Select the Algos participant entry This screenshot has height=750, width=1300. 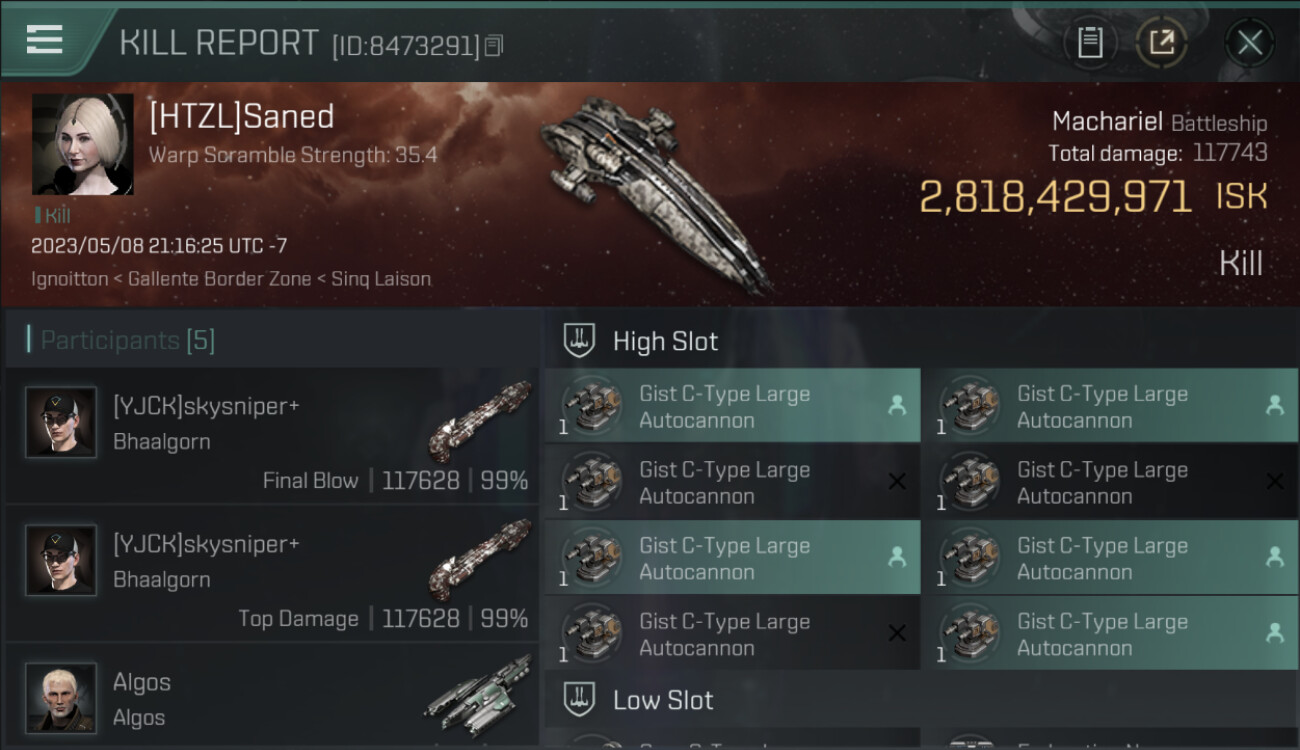[x=272, y=699]
